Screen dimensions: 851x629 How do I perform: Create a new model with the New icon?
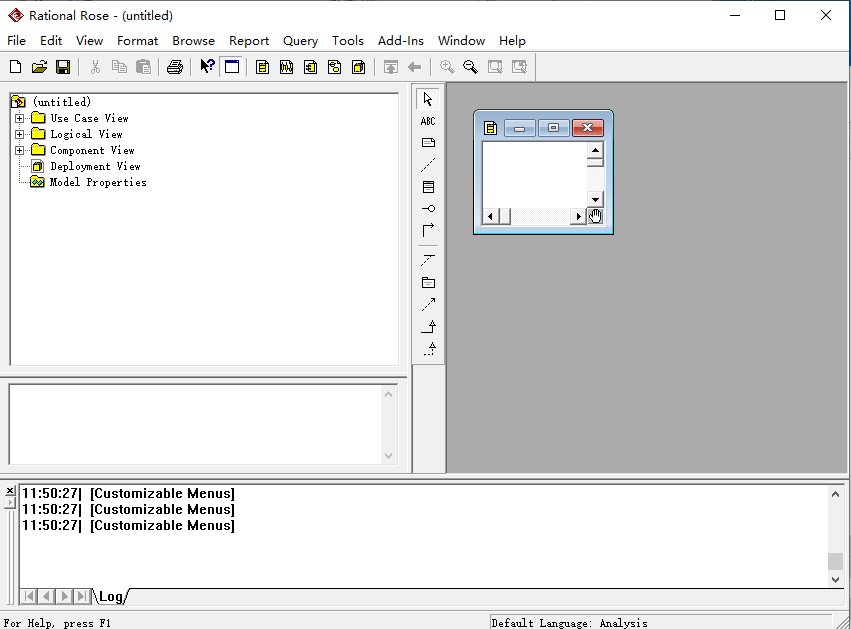coord(16,67)
